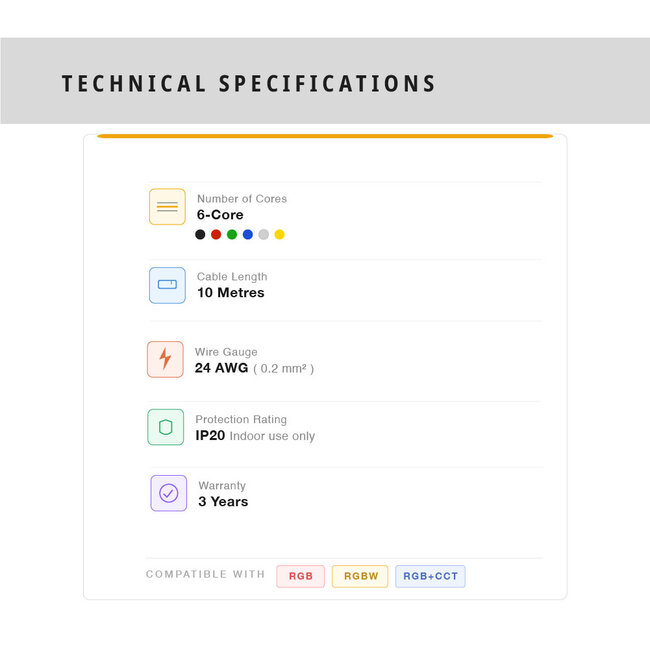This screenshot has height=650, width=650.
Task: Click the Warranty checkmark icon
Action: click(168, 493)
